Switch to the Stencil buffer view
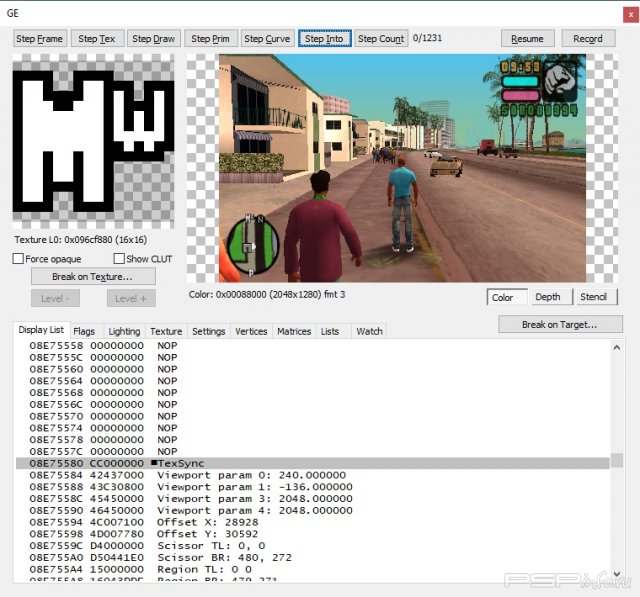The image size is (640, 597). point(593,297)
